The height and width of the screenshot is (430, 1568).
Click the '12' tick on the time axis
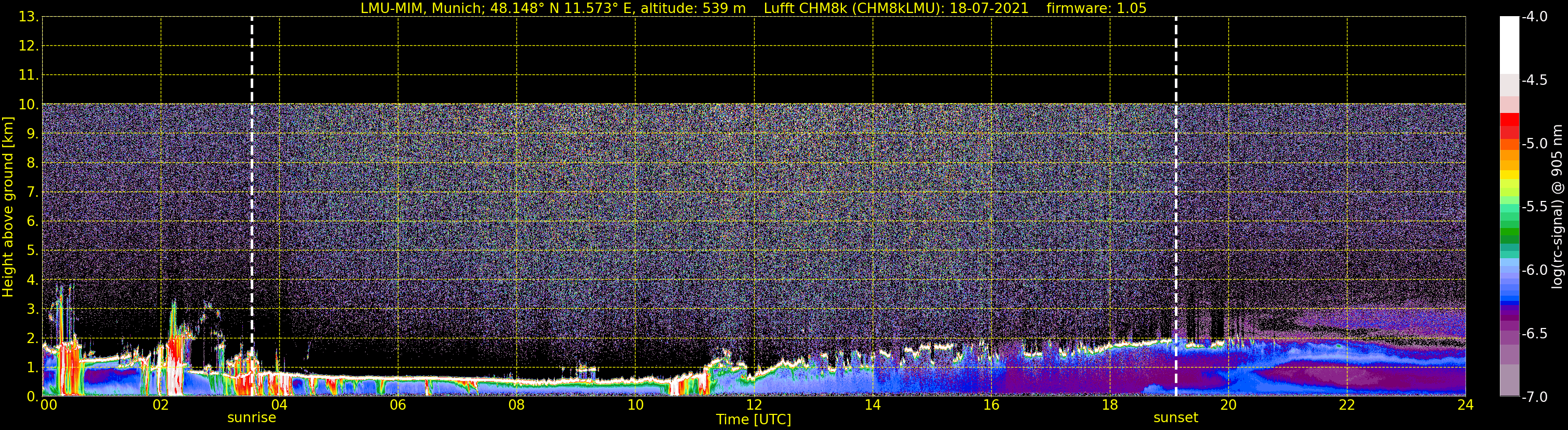[754, 405]
